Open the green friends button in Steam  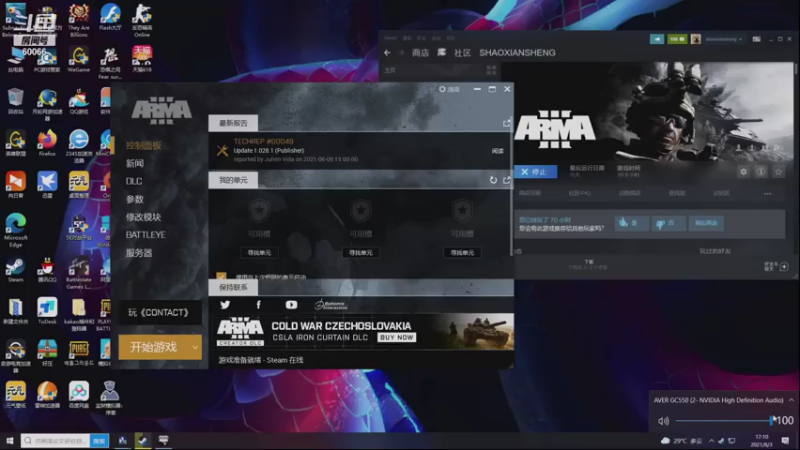pos(677,39)
